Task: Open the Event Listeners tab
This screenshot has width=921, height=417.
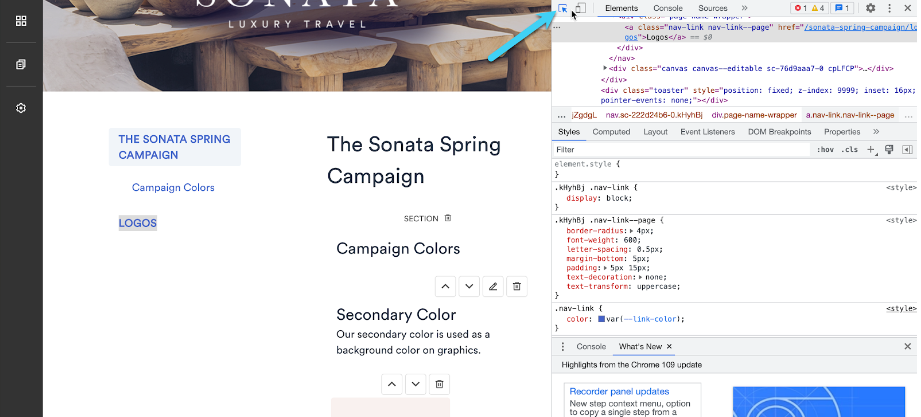Action: tap(707, 132)
